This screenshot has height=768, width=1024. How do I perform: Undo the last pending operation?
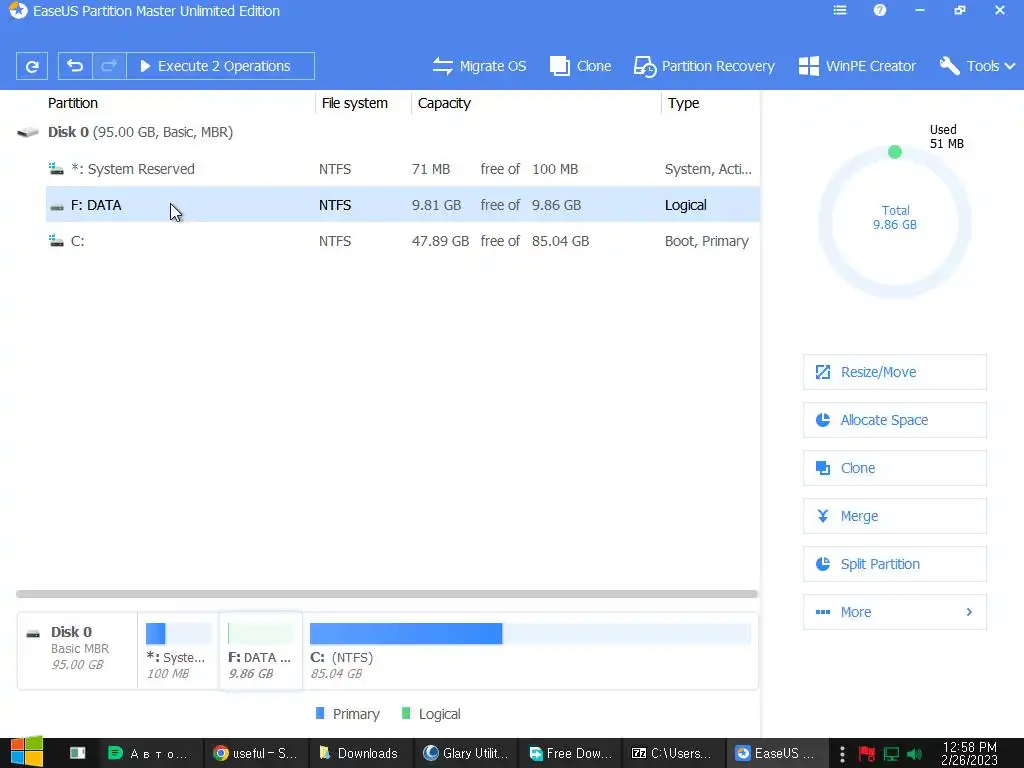(75, 66)
